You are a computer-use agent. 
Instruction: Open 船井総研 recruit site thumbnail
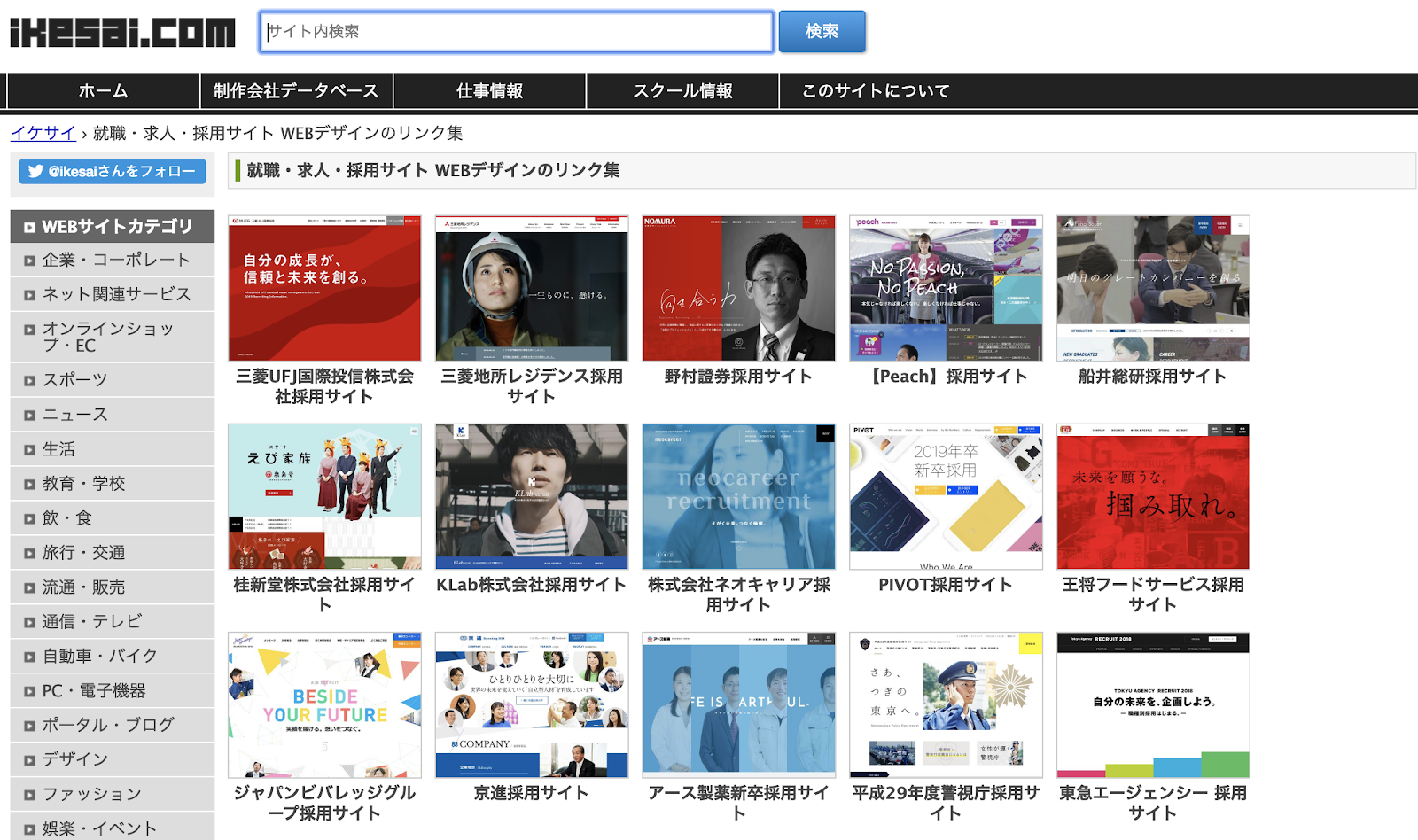pos(1153,288)
